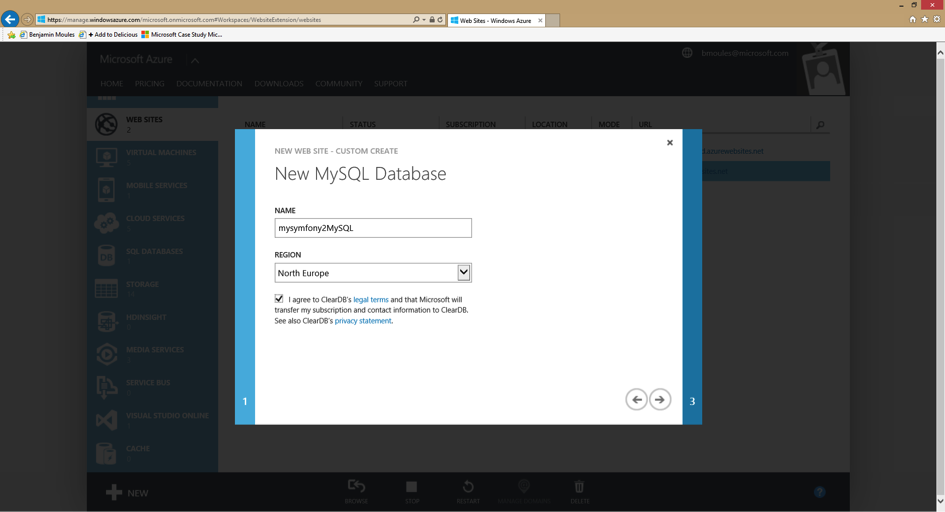Click the Microsoft Azure logo text
This screenshot has height=512, width=945.
pos(136,59)
